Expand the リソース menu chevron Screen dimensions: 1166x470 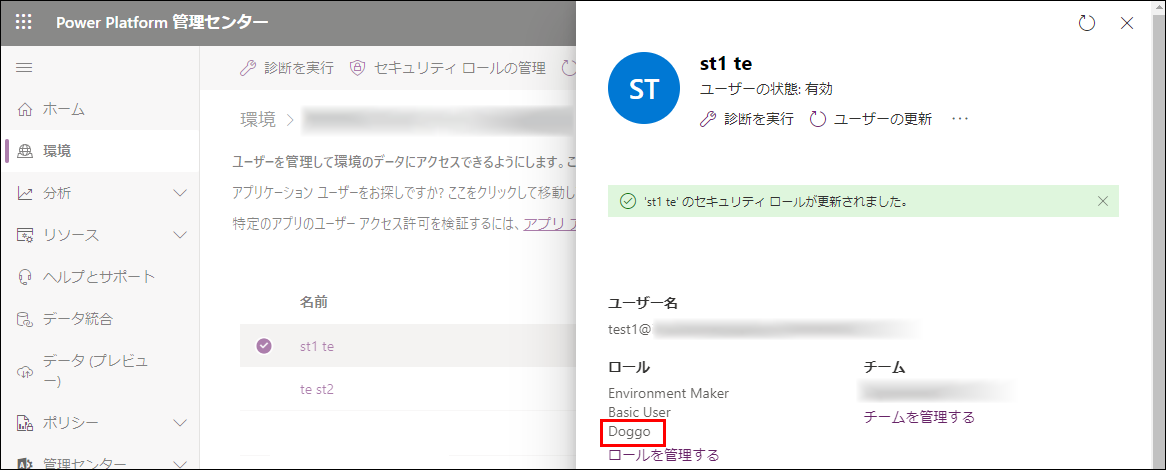pyautogui.click(x=180, y=235)
